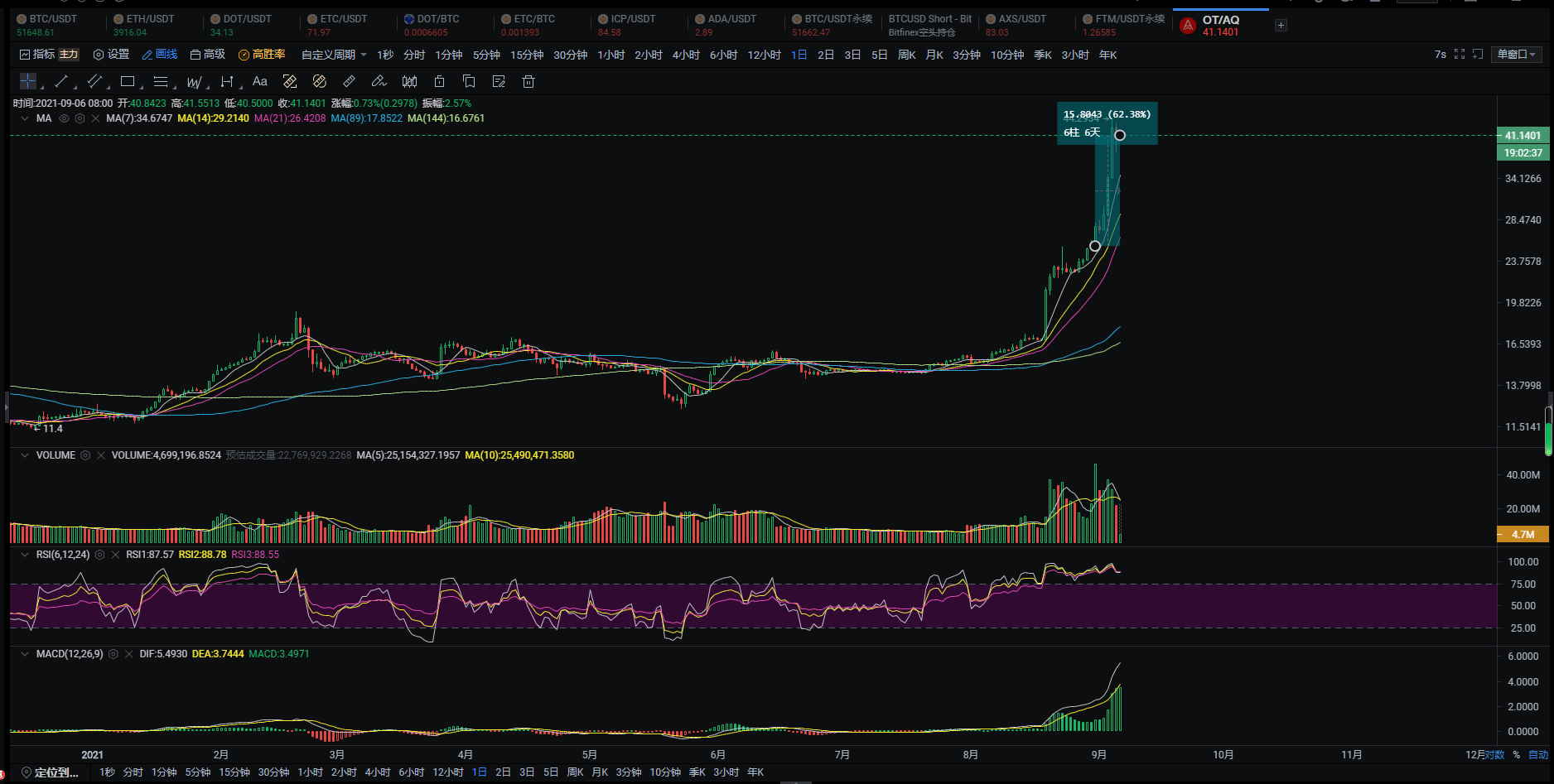Viewport: 1554px width, 784px height.
Task: Select the Aa text annotation tool
Action: [259, 81]
